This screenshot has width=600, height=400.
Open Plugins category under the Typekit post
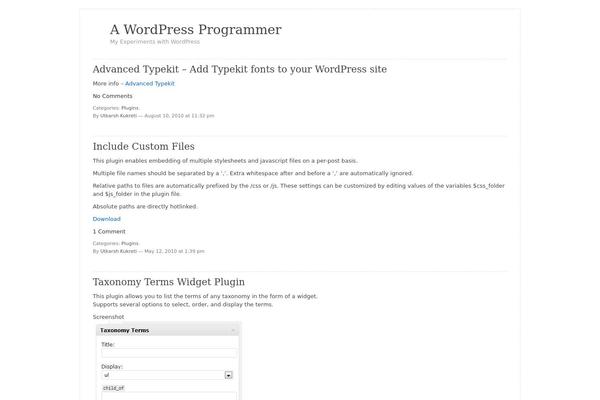pyautogui.click(x=130, y=108)
